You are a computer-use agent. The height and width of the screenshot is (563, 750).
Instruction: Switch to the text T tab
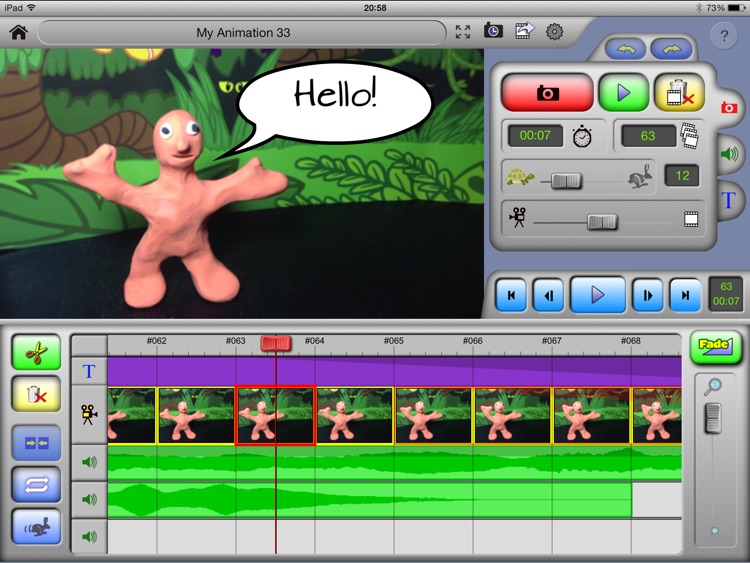(728, 200)
